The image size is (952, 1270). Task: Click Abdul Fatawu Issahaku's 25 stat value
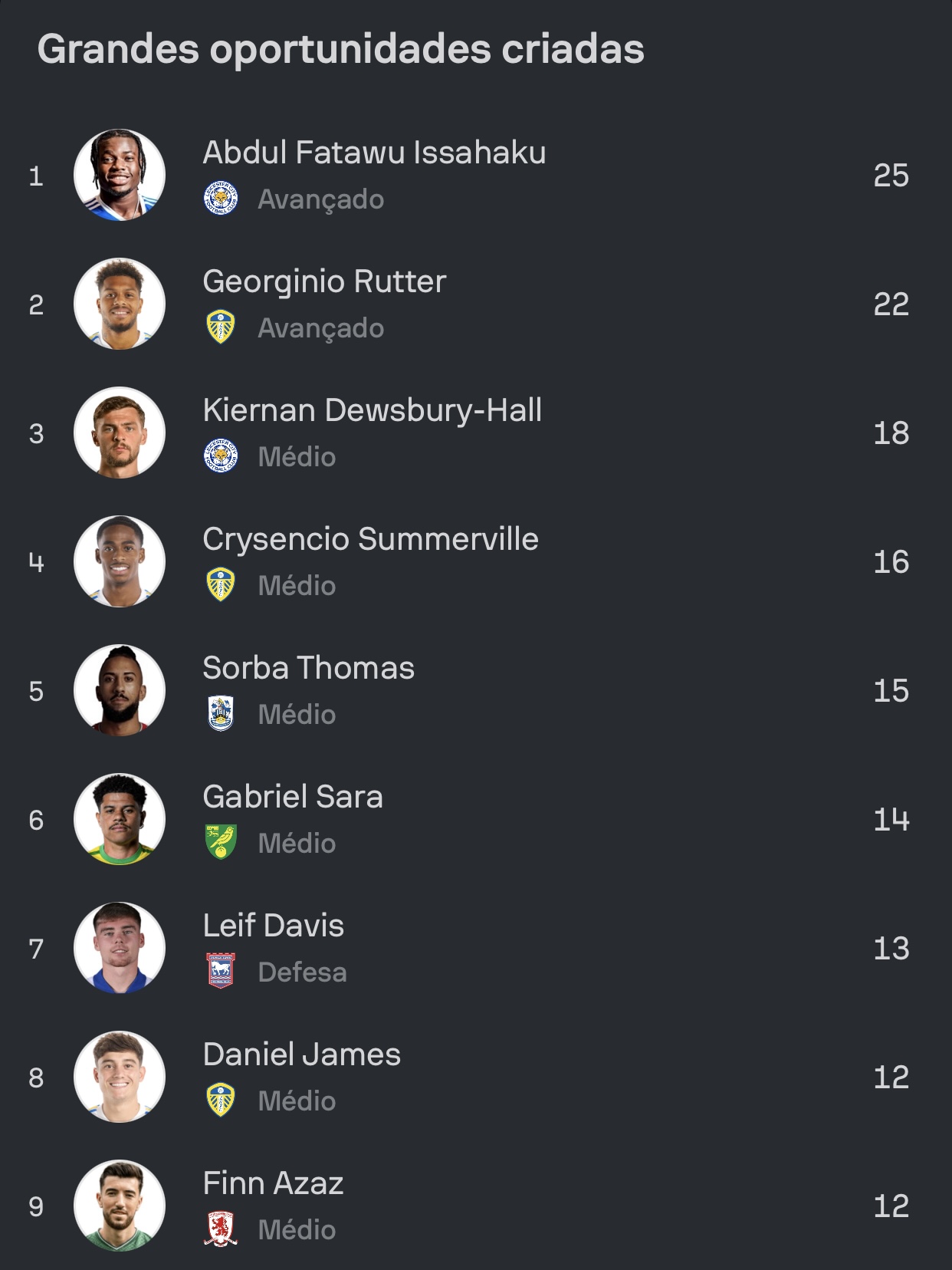click(x=891, y=176)
